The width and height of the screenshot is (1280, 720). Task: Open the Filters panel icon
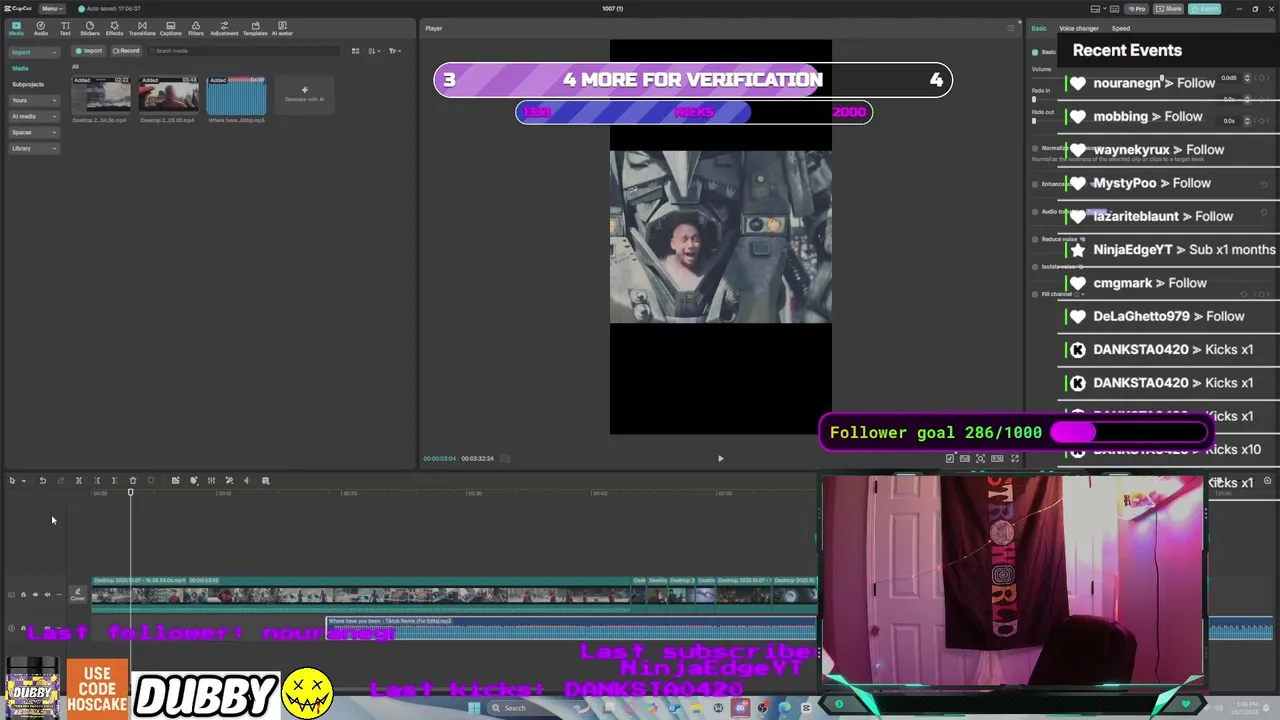(x=196, y=28)
